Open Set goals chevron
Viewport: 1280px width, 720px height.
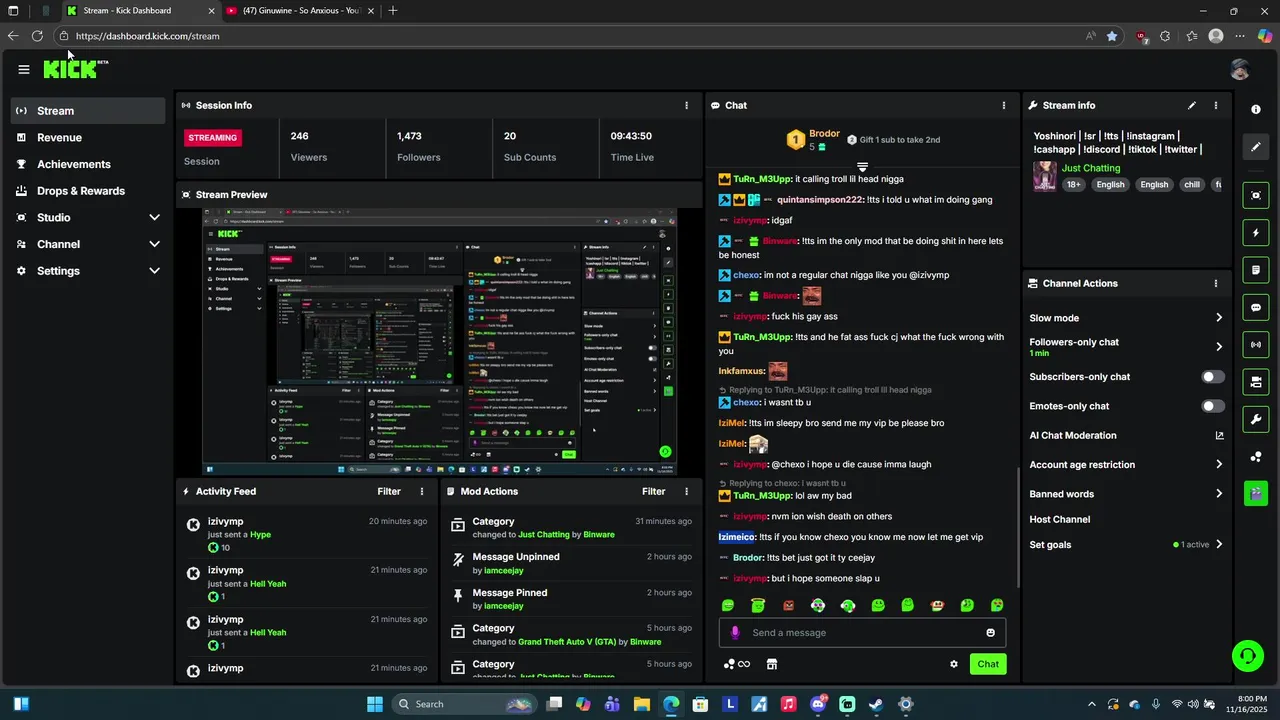tap(1219, 545)
